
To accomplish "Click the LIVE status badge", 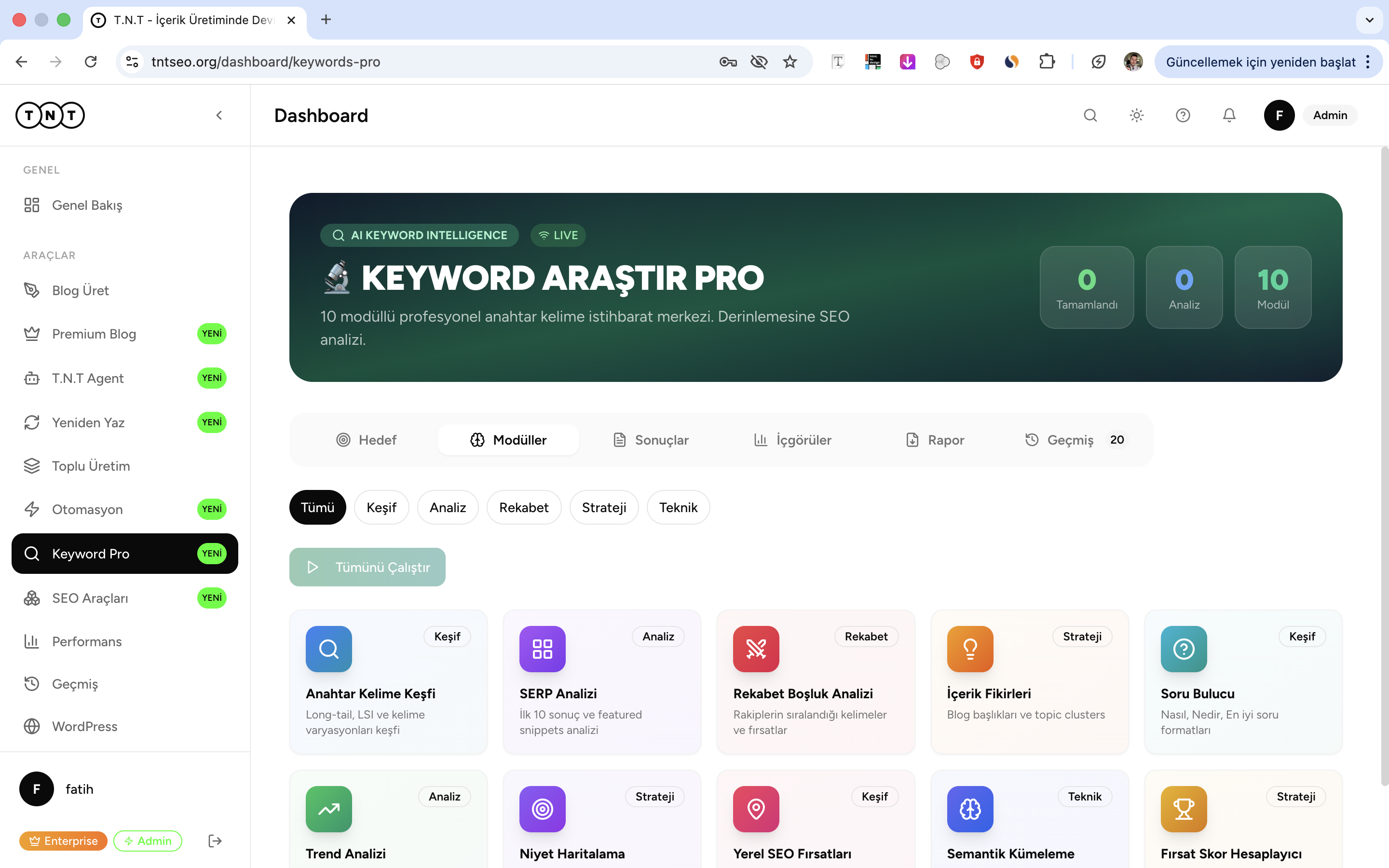I will click(558, 235).
